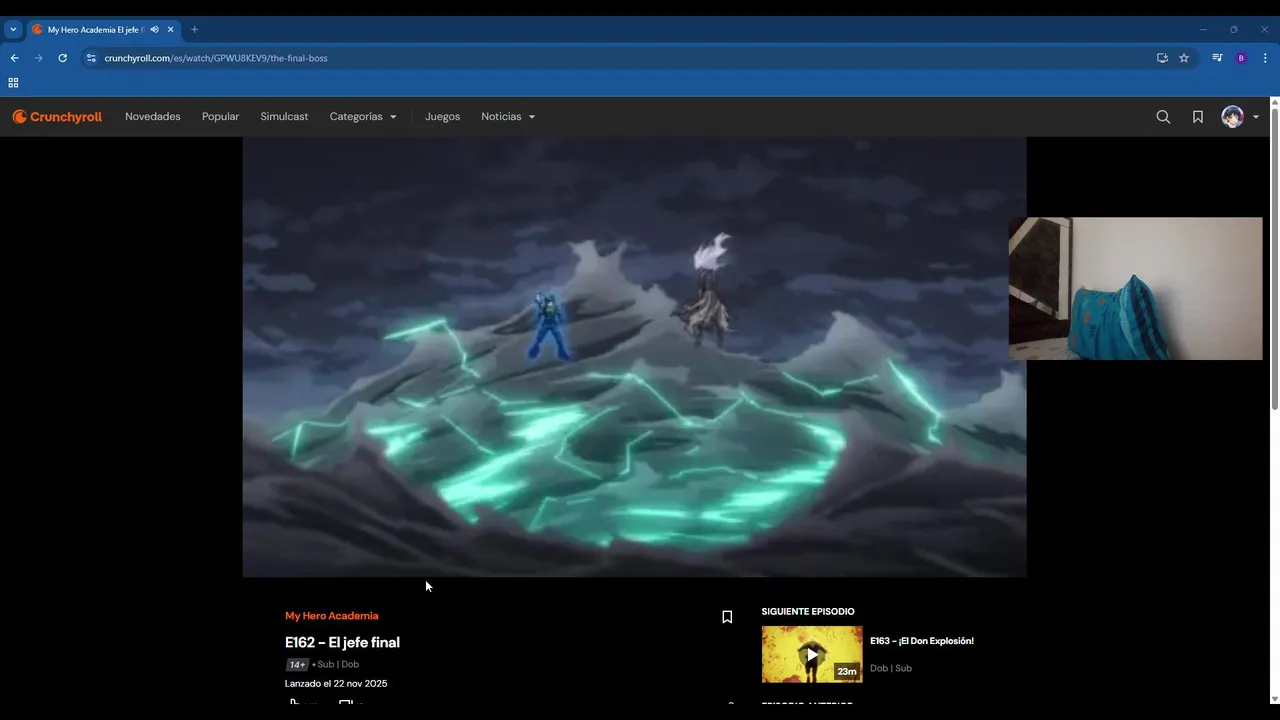The image size is (1280, 720).
Task: Expand the Noticias dropdown
Action: [508, 117]
